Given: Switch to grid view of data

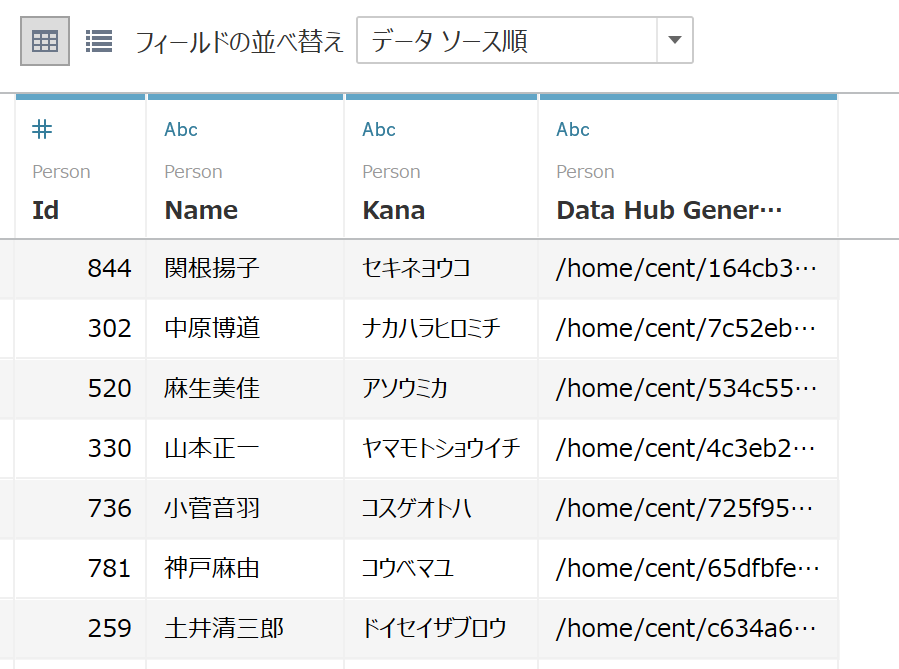Looking at the screenshot, I should click(x=45, y=41).
